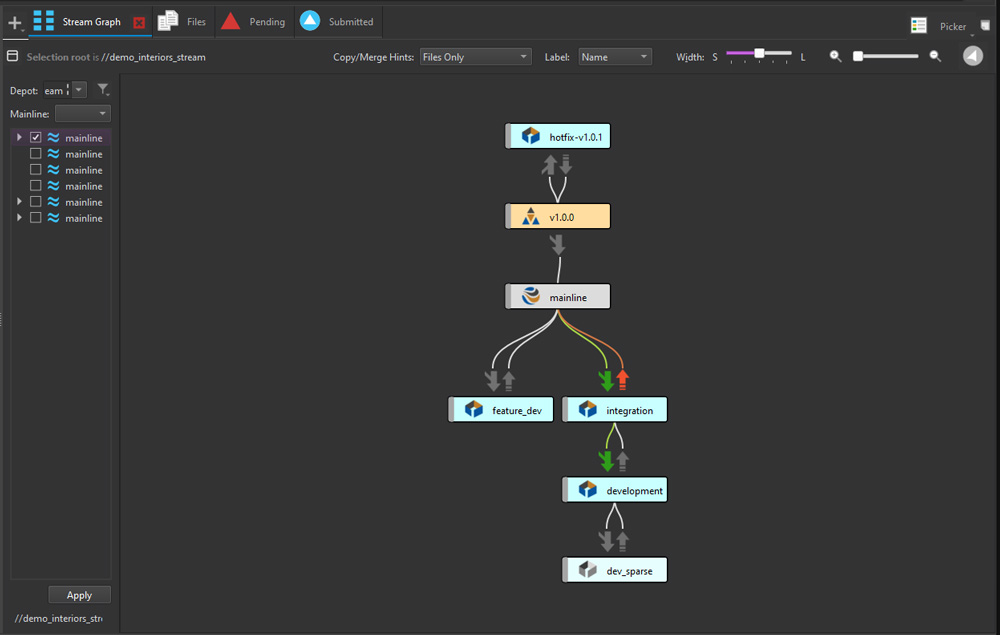Image resolution: width=1000 pixels, height=635 pixels.
Task: Click the new connection plus icon
Action: (x=13, y=20)
